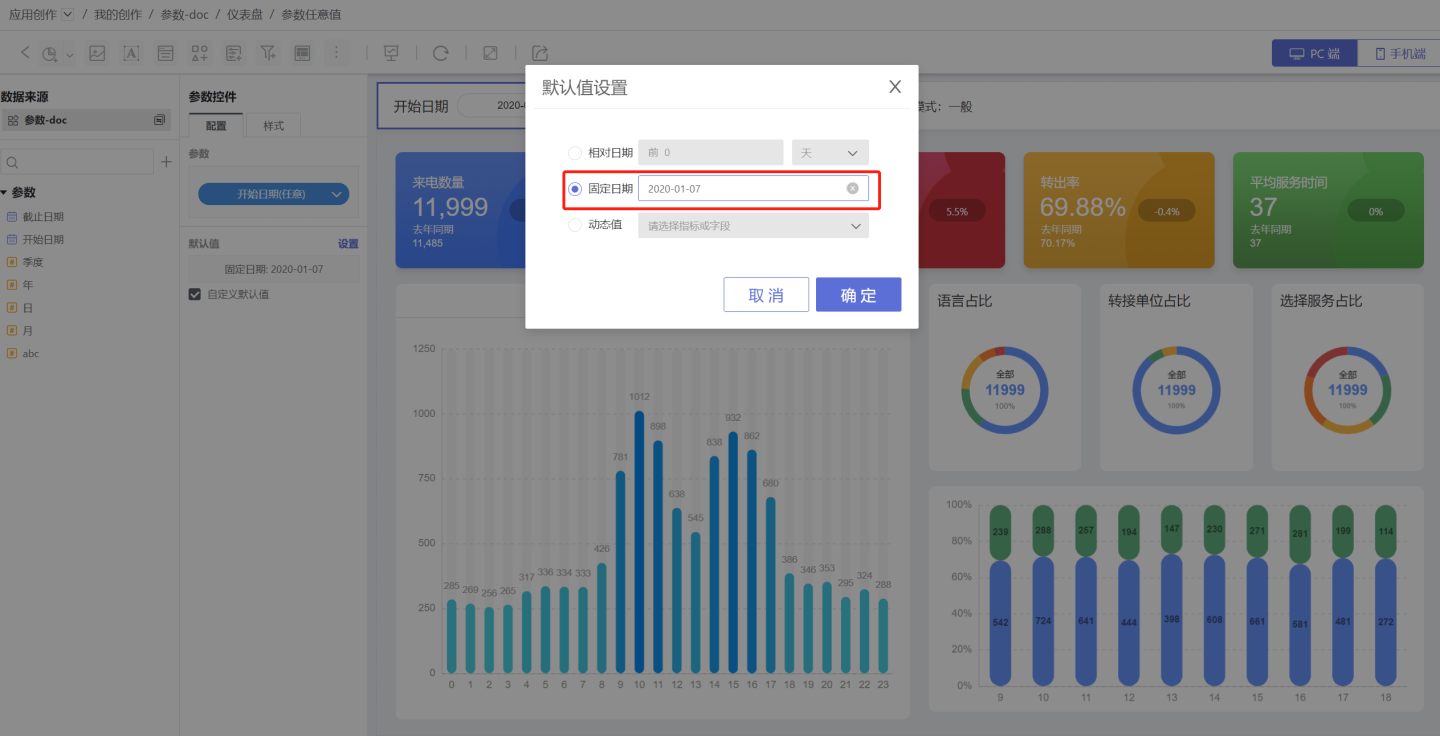The width and height of the screenshot is (1440, 736).
Task: Select the 相对日期 radio button
Action: click(x=575, y=153)
